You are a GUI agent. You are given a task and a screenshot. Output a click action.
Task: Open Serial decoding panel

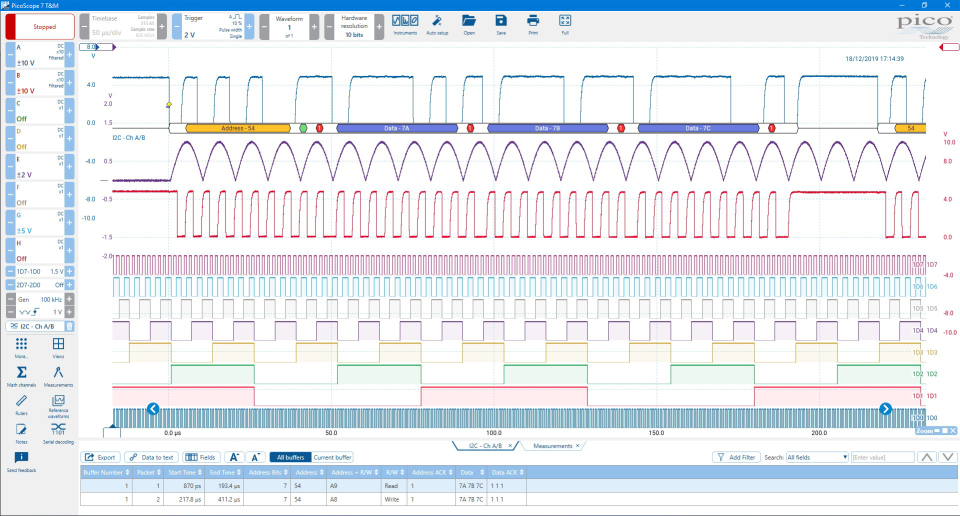(x=58, y=431)
